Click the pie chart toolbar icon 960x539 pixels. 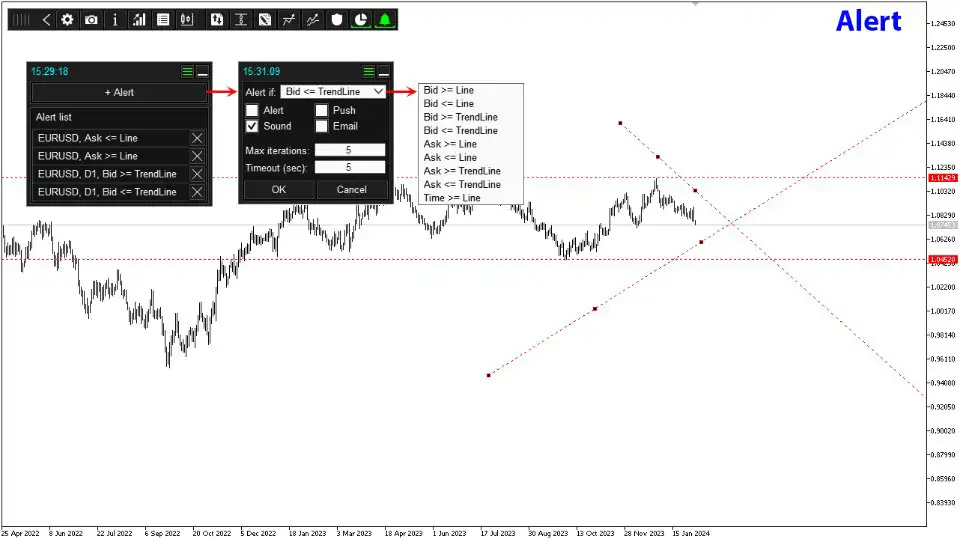tap(360, 19)
